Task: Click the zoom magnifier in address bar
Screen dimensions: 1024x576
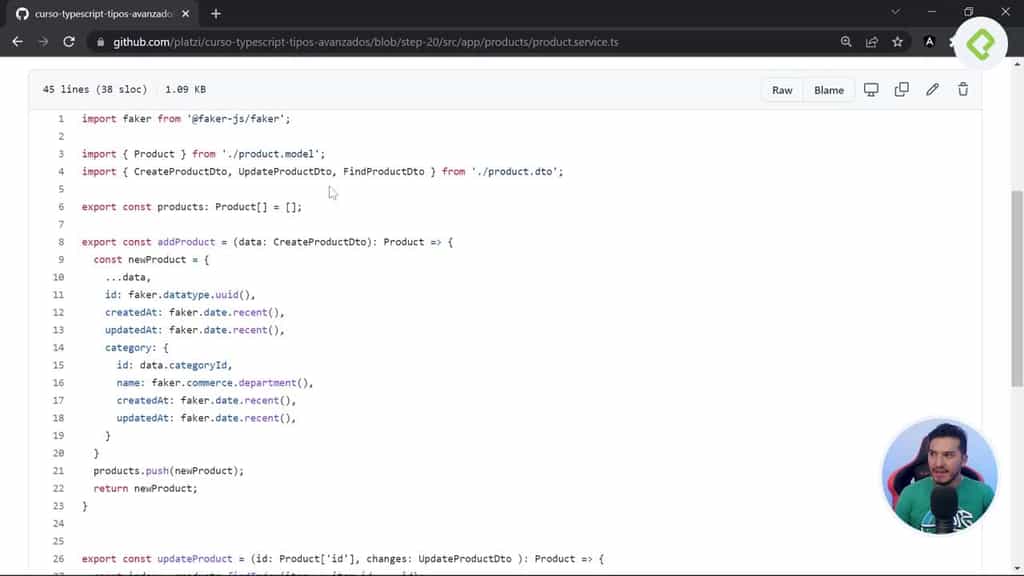Action: pyautogui.click(x=847, y=42)
